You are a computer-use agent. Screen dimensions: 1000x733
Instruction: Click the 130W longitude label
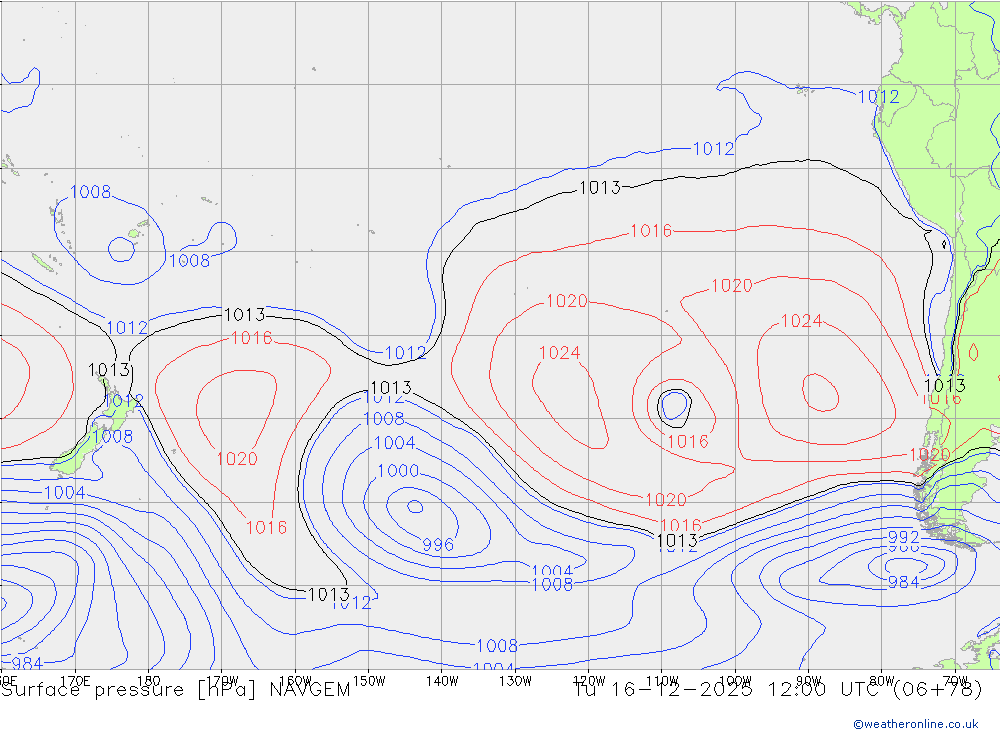pyautogui.click(x=515, y=681)
